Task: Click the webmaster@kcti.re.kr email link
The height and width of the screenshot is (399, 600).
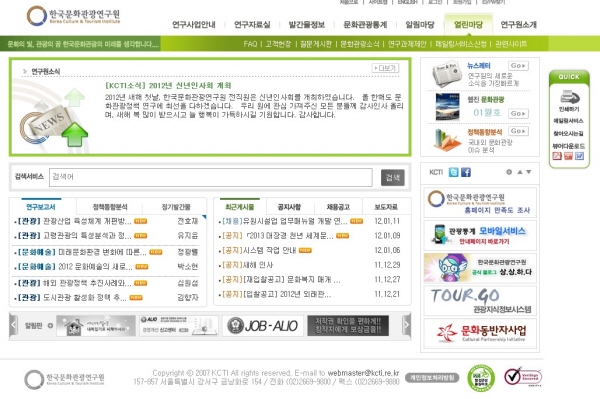Action: tap(363, 373)
